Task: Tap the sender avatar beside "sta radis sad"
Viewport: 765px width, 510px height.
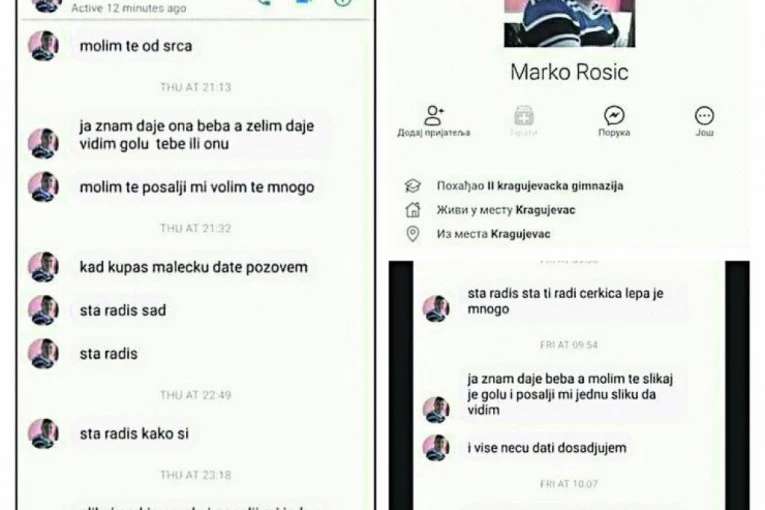Action: point(43,310)
